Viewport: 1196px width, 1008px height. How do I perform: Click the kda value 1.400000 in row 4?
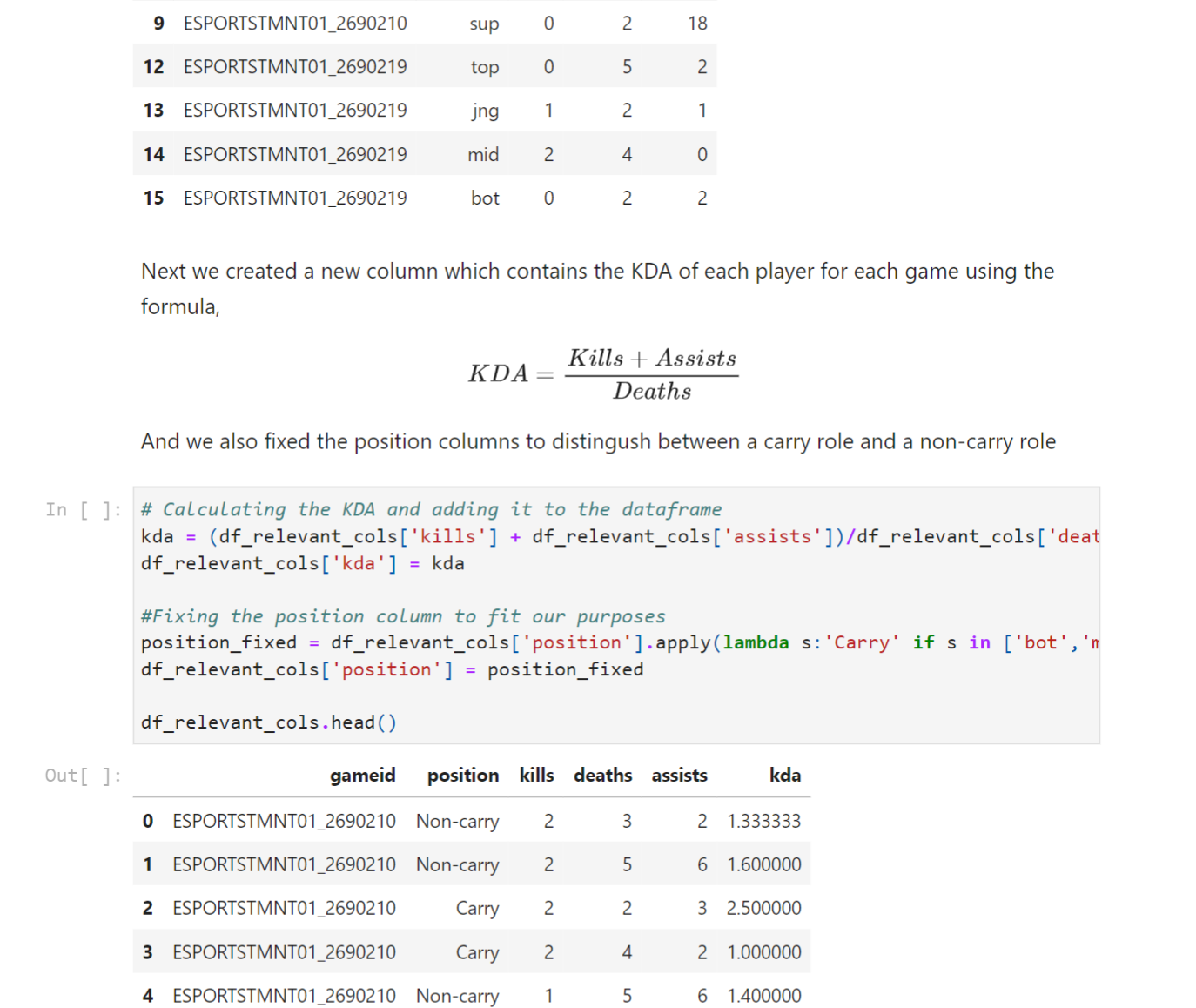pos(763,995)
